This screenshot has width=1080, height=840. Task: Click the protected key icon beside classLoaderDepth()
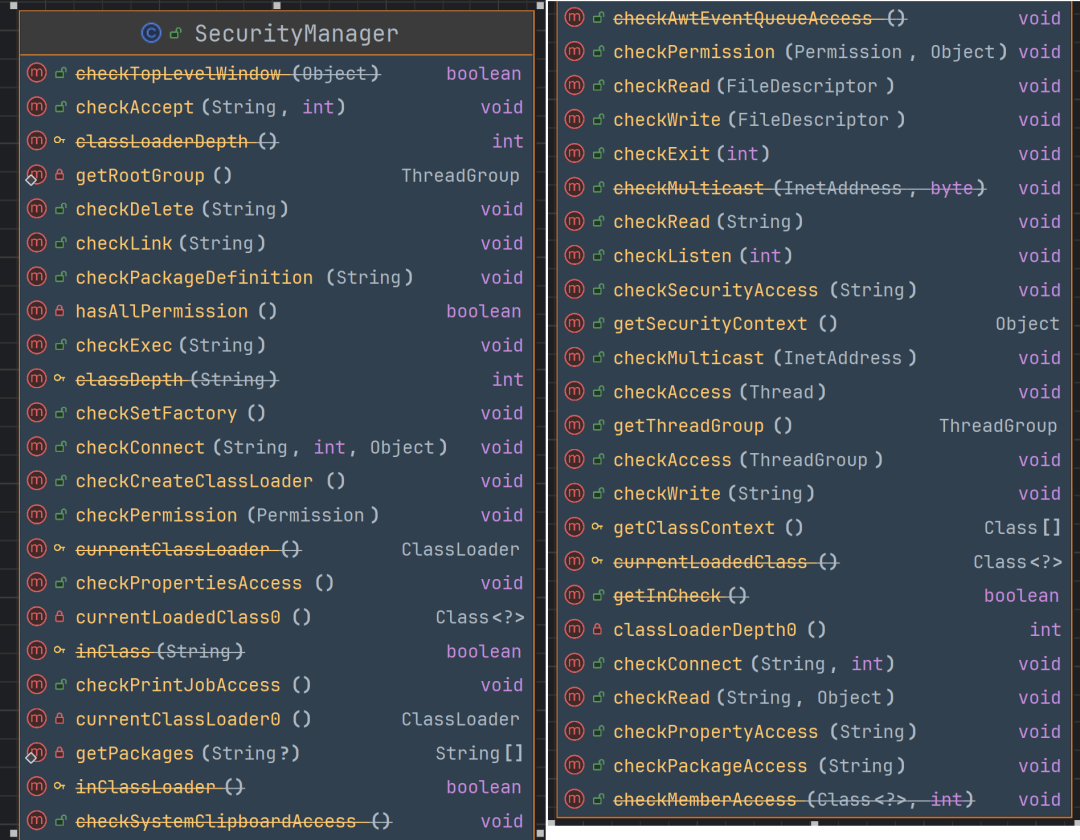(x=60, y=141)
